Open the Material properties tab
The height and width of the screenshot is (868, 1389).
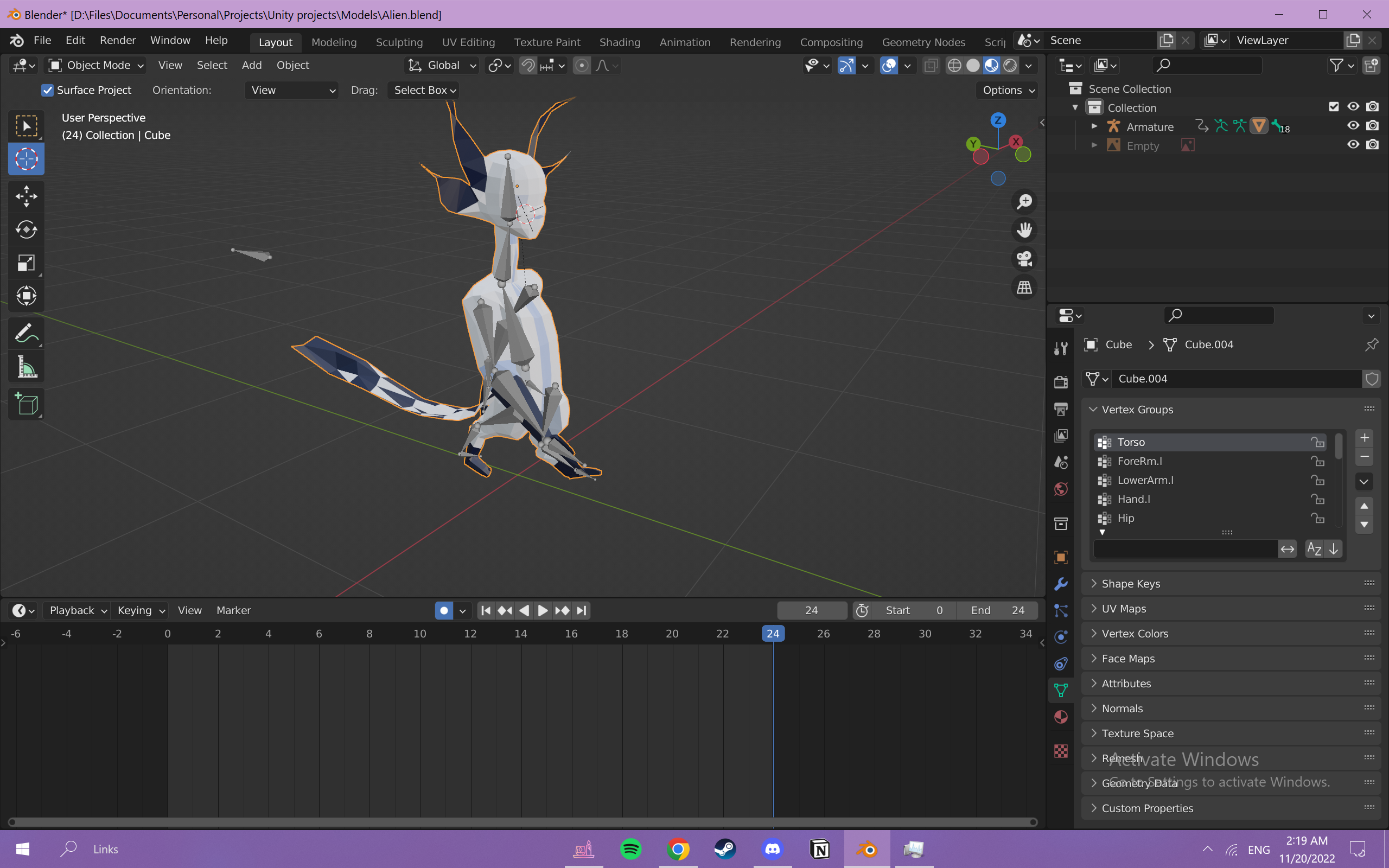coord(1061,717)
